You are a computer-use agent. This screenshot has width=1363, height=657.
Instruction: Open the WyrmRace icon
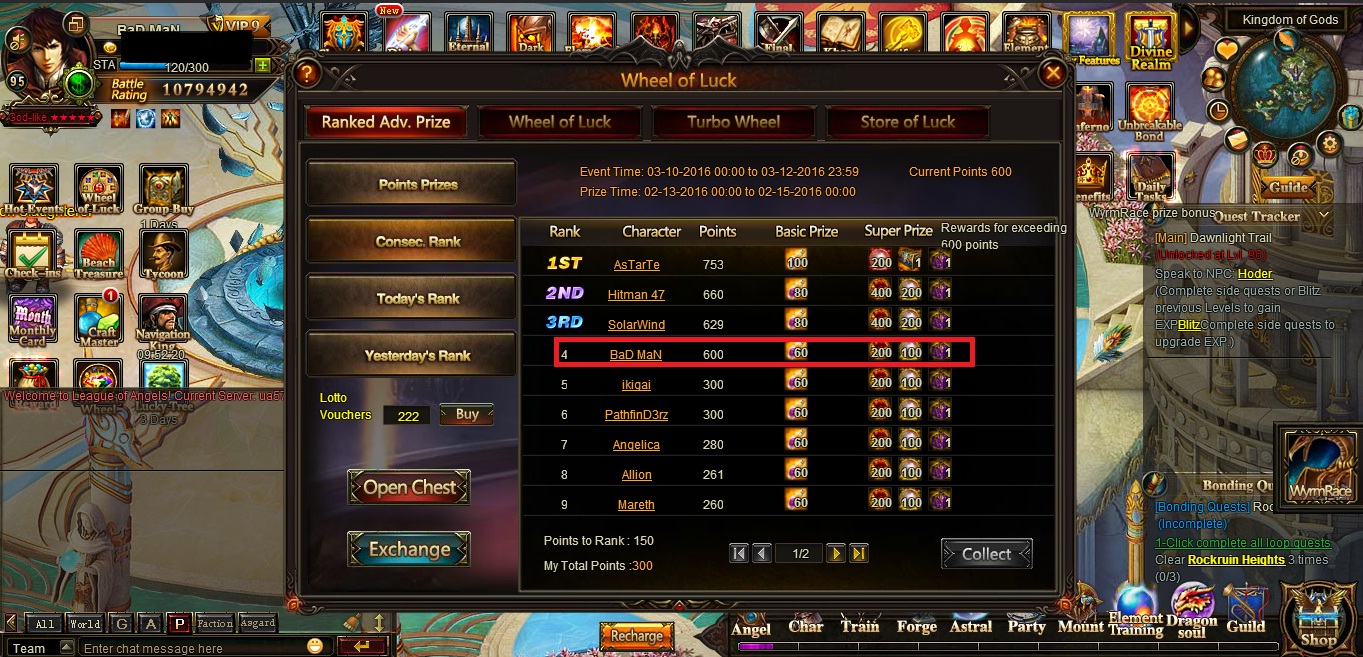[x=1319, y=467]
